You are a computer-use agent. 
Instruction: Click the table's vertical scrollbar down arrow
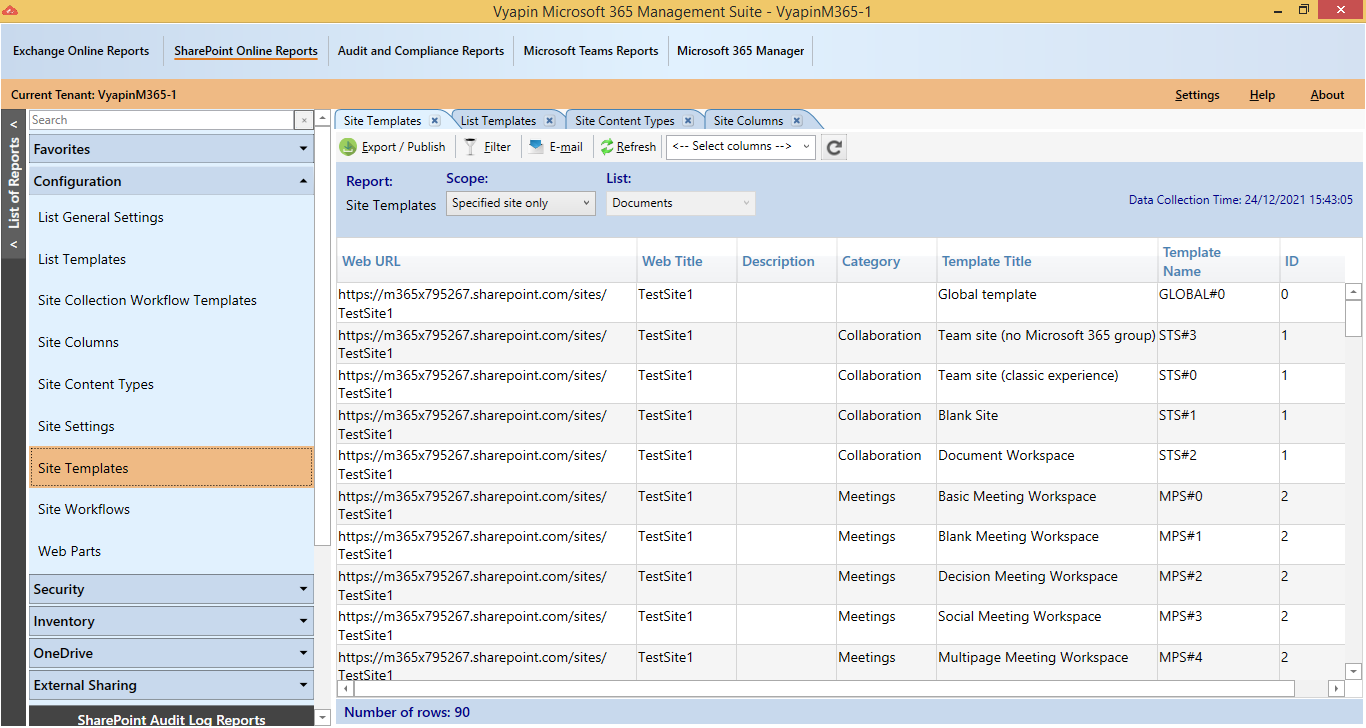[1353, 671]
